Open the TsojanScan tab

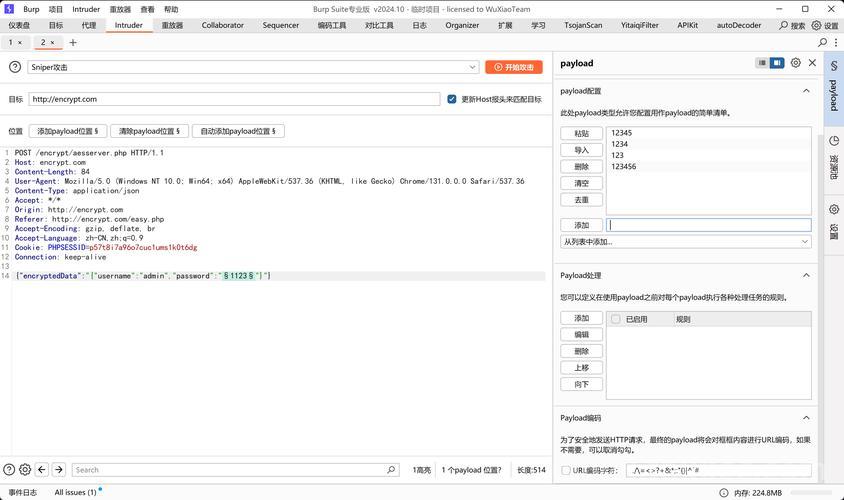click(583, 25)
